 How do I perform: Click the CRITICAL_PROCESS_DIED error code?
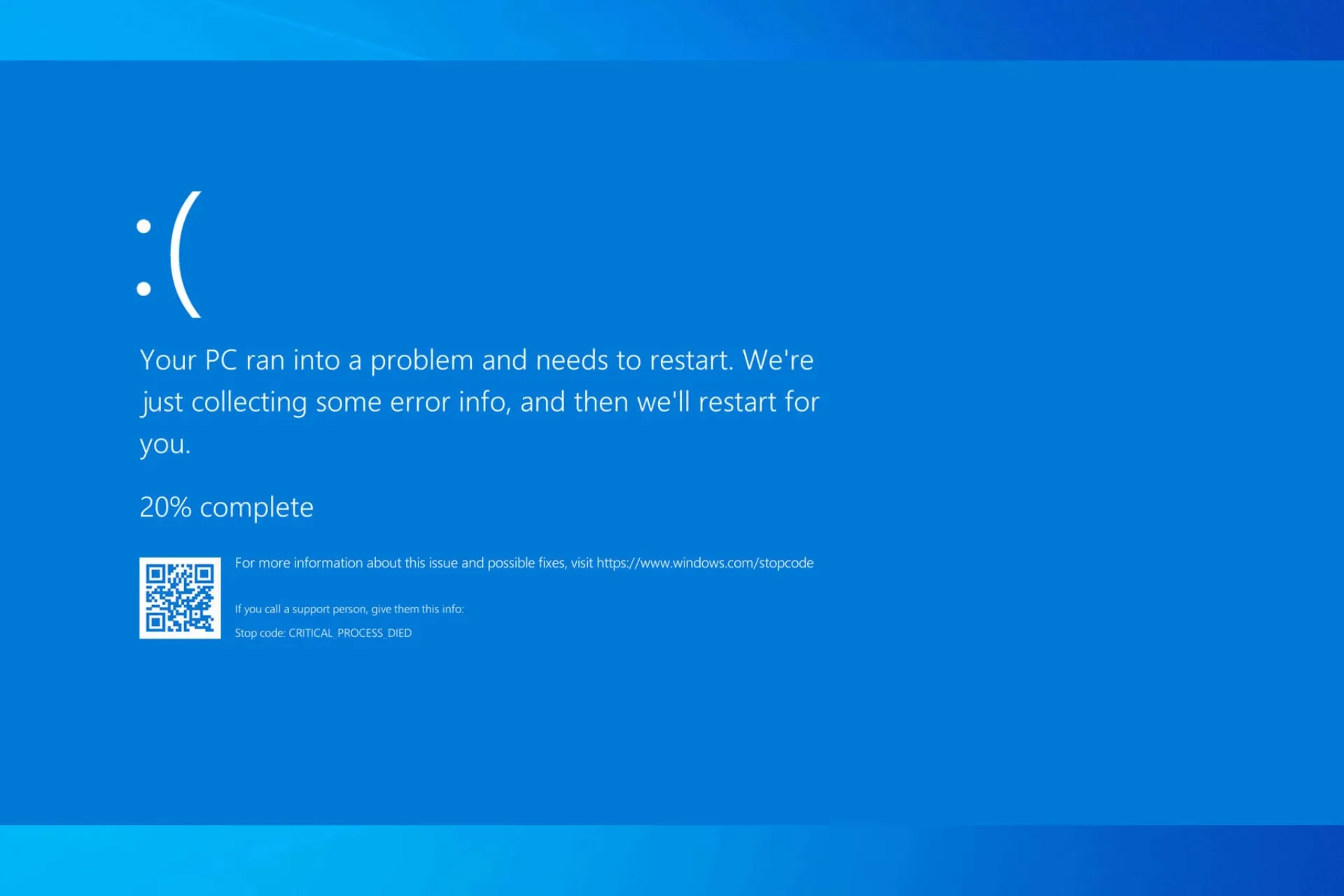tap(350, 633)
